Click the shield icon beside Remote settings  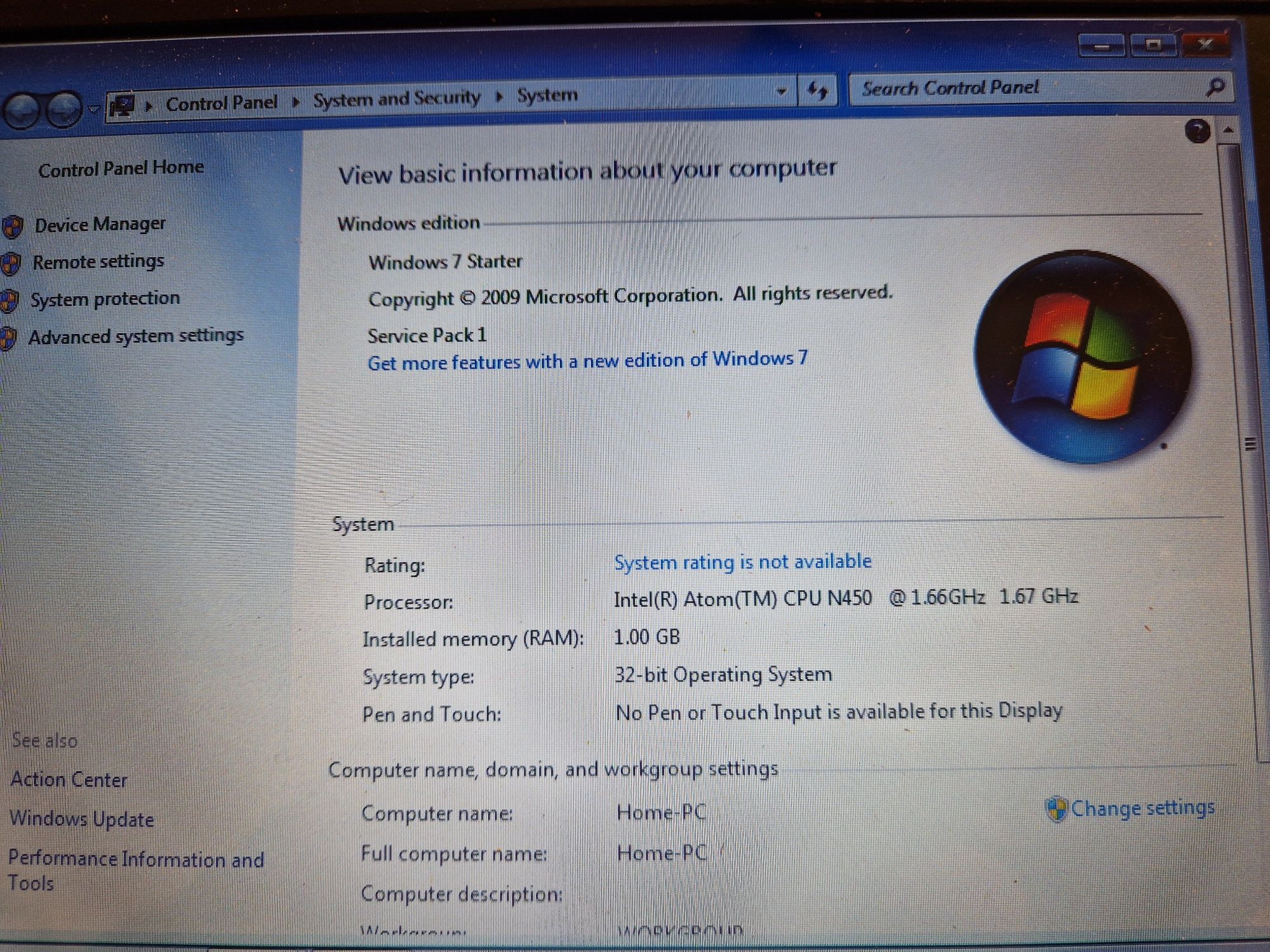click(11, 264)
